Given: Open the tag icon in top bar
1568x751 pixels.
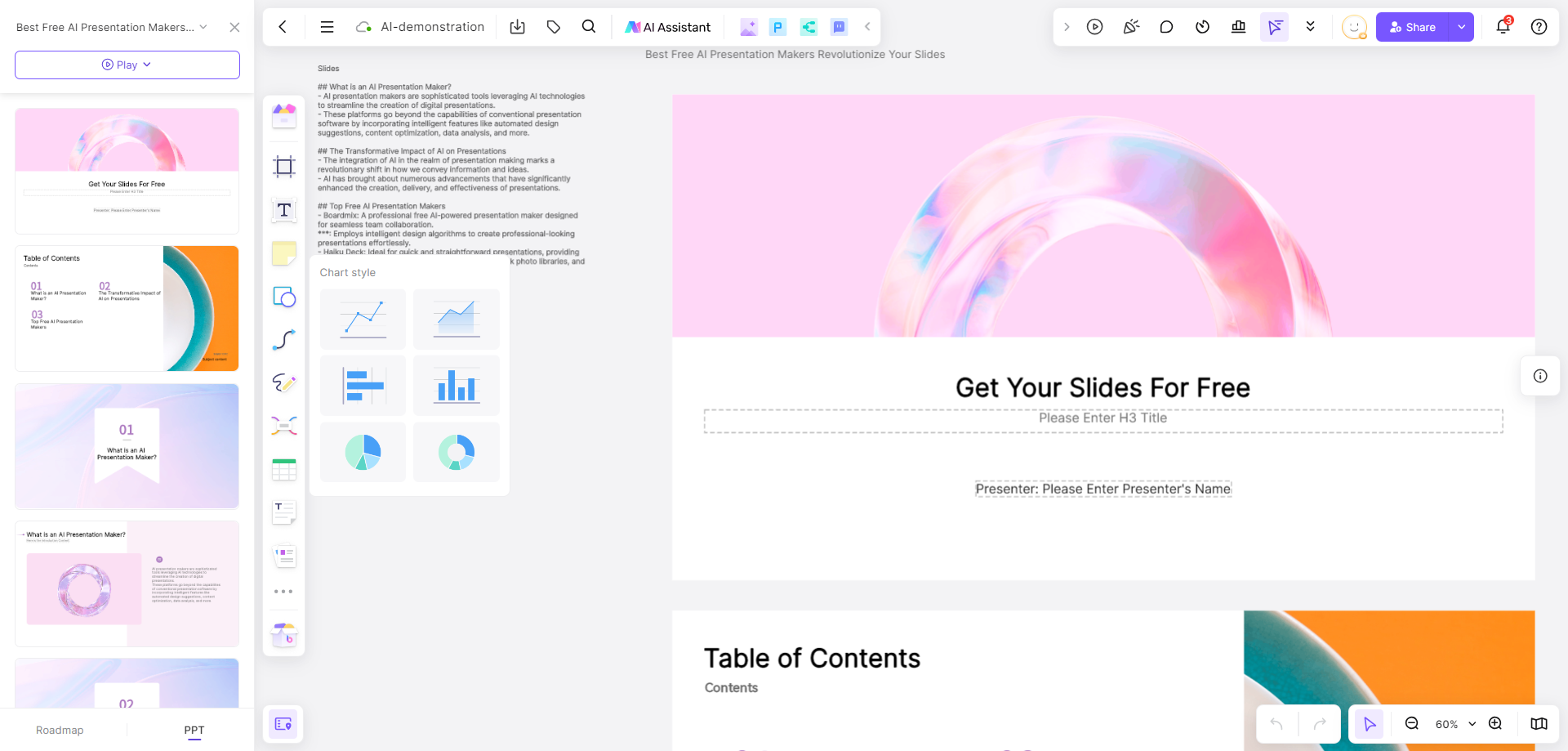Looking at the screenshot, I should (554, 27).
